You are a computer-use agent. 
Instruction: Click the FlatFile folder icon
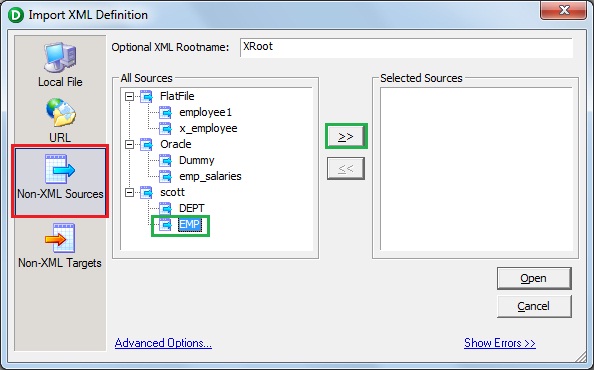pyautogui.click(x=146, y=97)
